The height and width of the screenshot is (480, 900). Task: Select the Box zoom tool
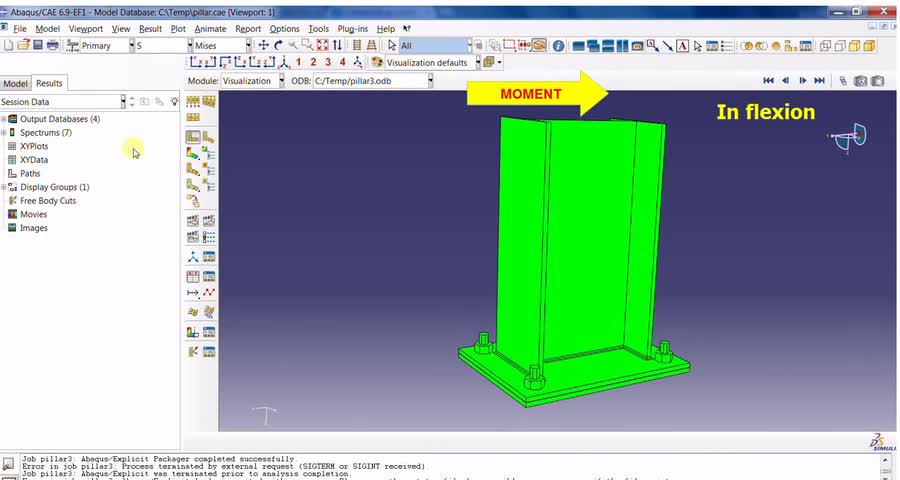[308, 45]
